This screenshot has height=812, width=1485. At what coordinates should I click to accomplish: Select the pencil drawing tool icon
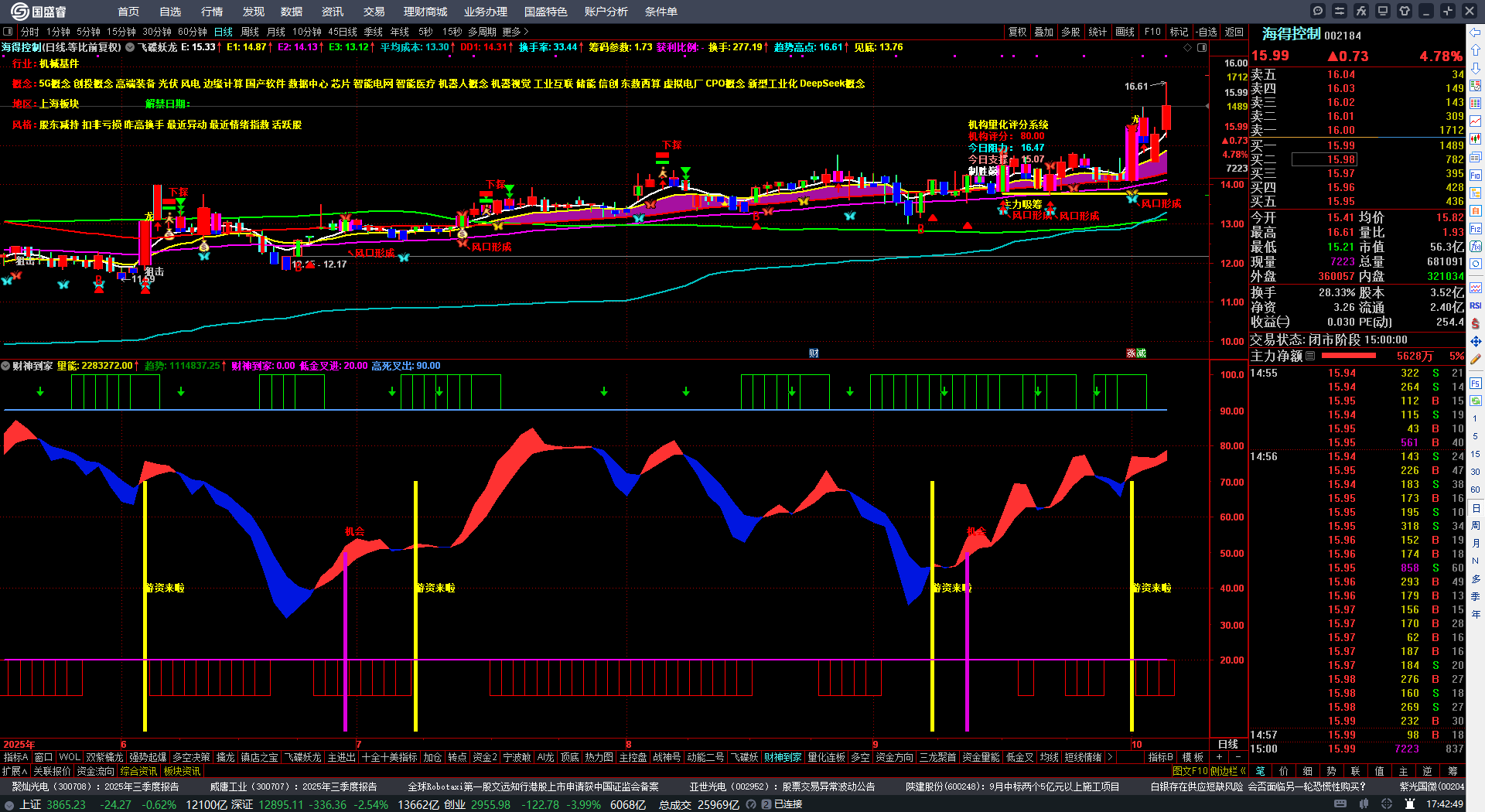tap(1476, 359)
